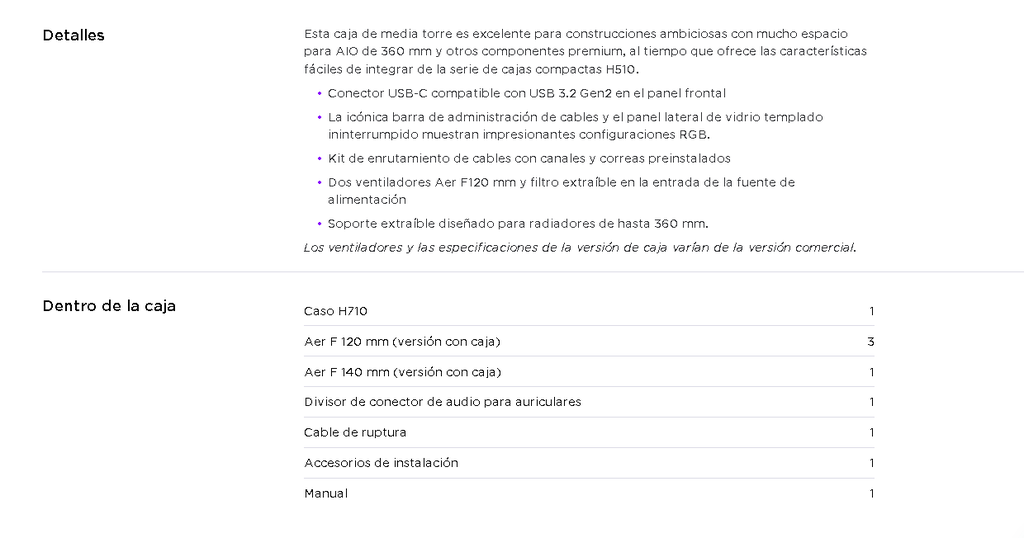Click the intro paragraph about the media torre case
Image resolution: width=1024 pixels, height=538 pixels.
[585, 51]
